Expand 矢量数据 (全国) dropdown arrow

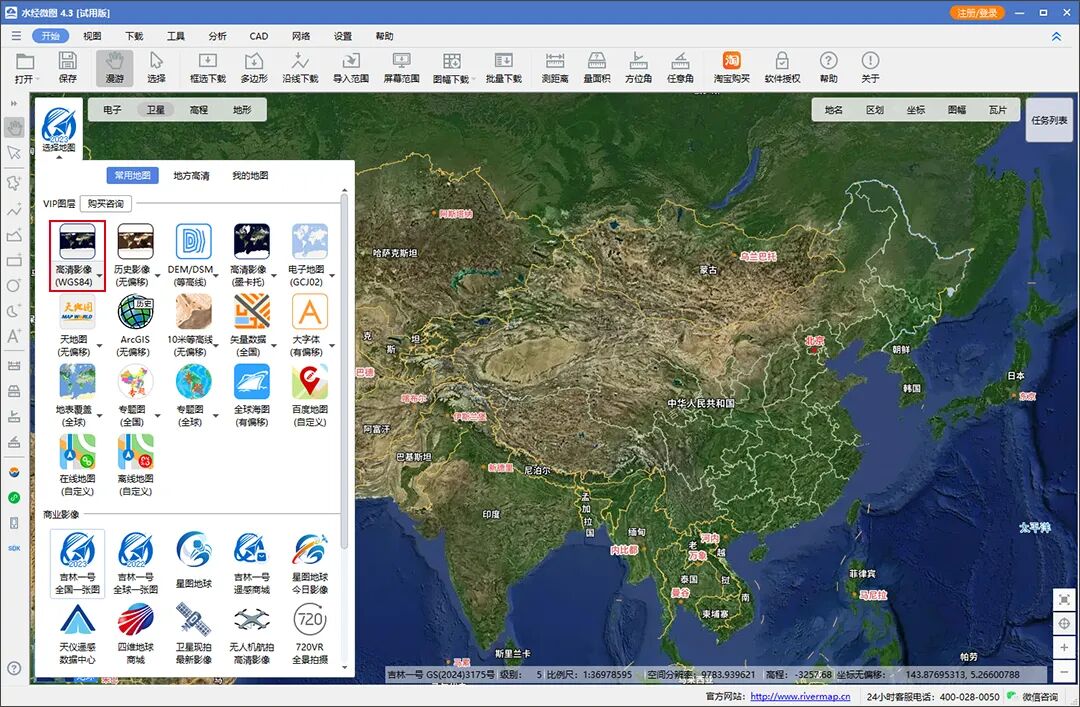[273, 346]
